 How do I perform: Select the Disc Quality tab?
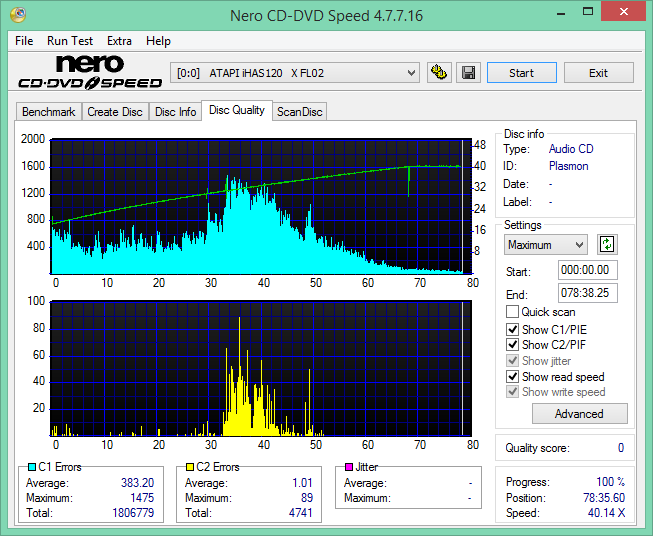pos(237,110)
